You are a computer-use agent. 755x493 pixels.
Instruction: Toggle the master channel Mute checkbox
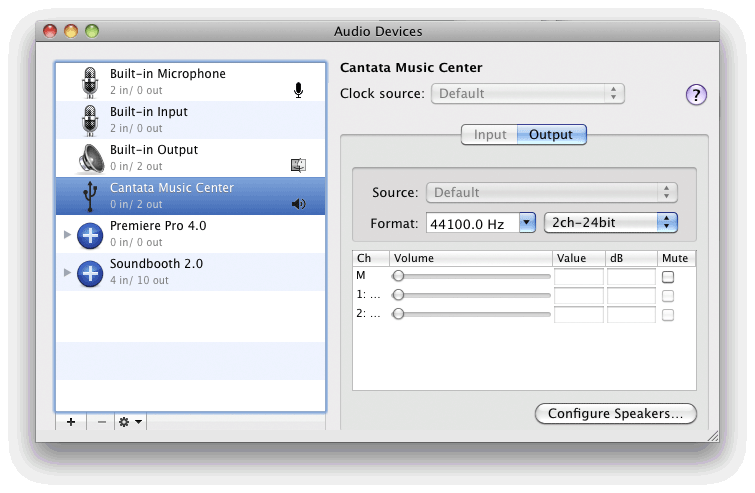pos(668,276)
